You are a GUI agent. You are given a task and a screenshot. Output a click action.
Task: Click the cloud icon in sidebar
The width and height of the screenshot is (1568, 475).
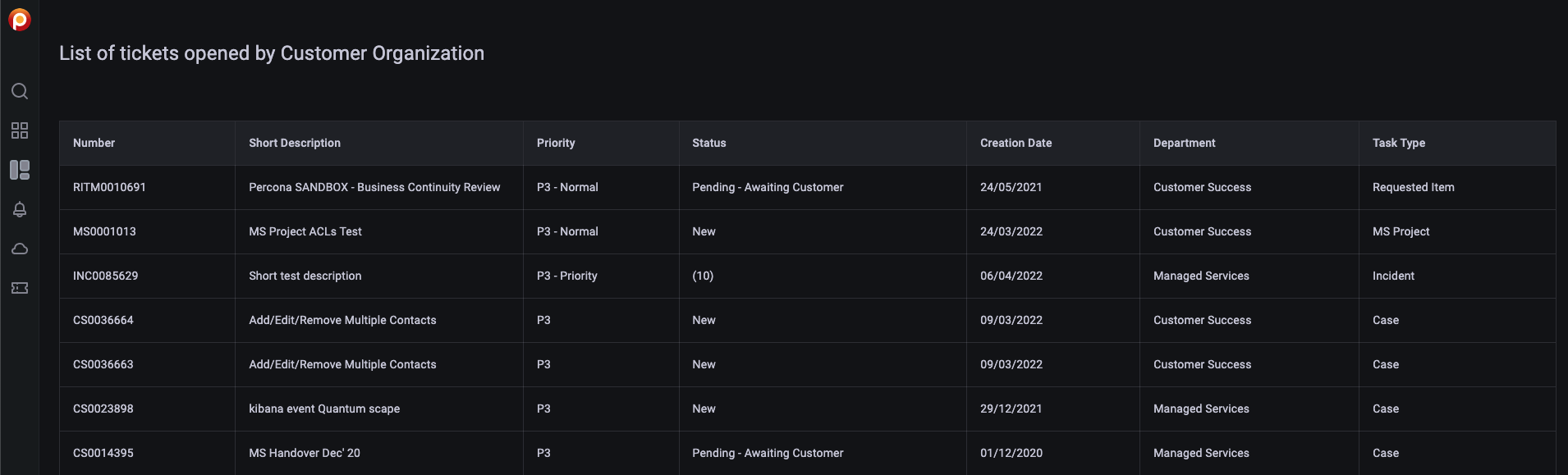[x=20, y=249]
